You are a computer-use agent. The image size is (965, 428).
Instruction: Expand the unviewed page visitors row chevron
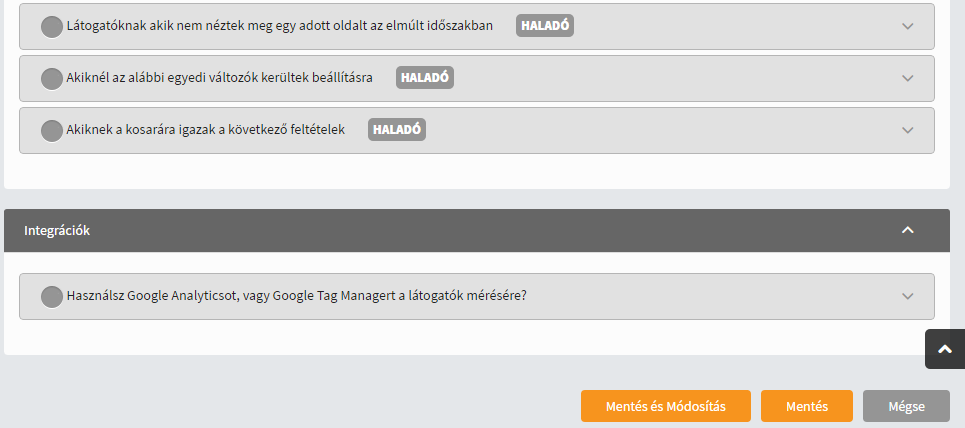coord(907,27)
